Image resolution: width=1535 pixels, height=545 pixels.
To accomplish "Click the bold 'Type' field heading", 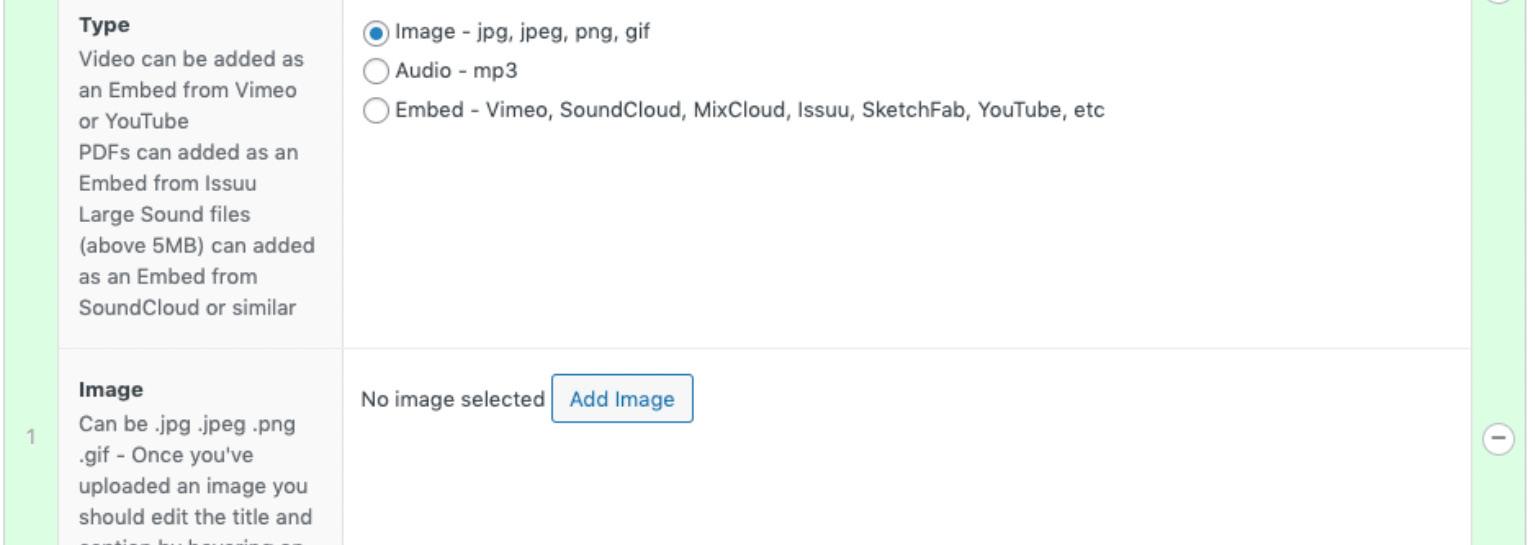I will point(104,25).
